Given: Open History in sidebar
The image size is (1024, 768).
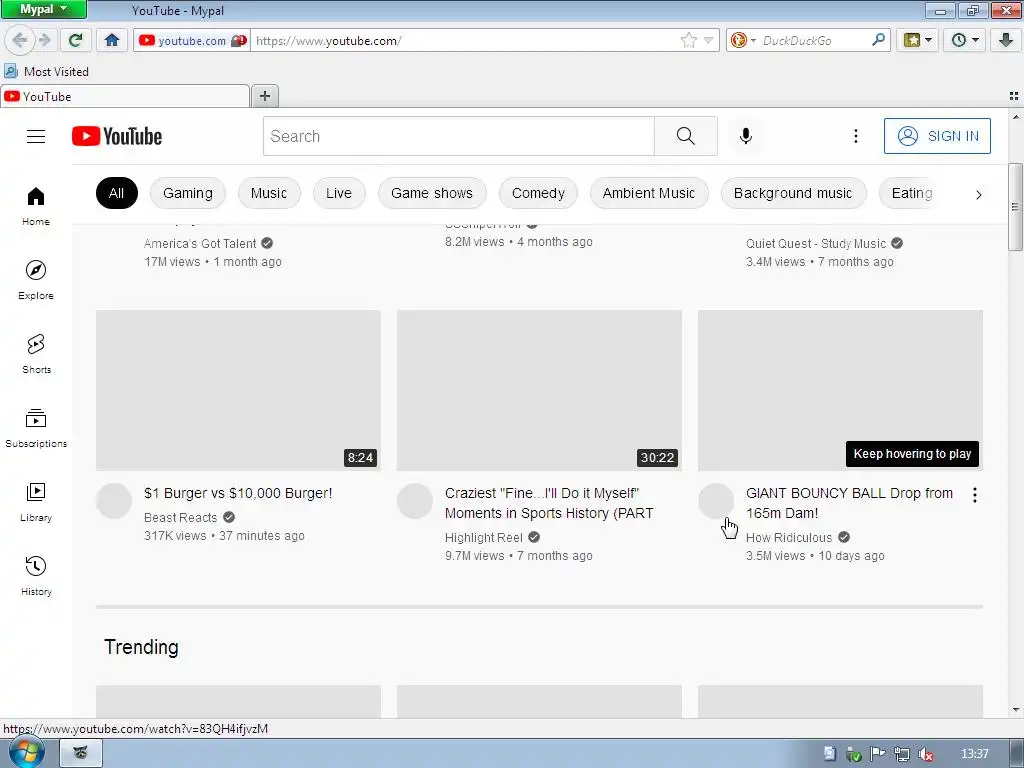Looking at the screenshot, I should pos(36,575).
